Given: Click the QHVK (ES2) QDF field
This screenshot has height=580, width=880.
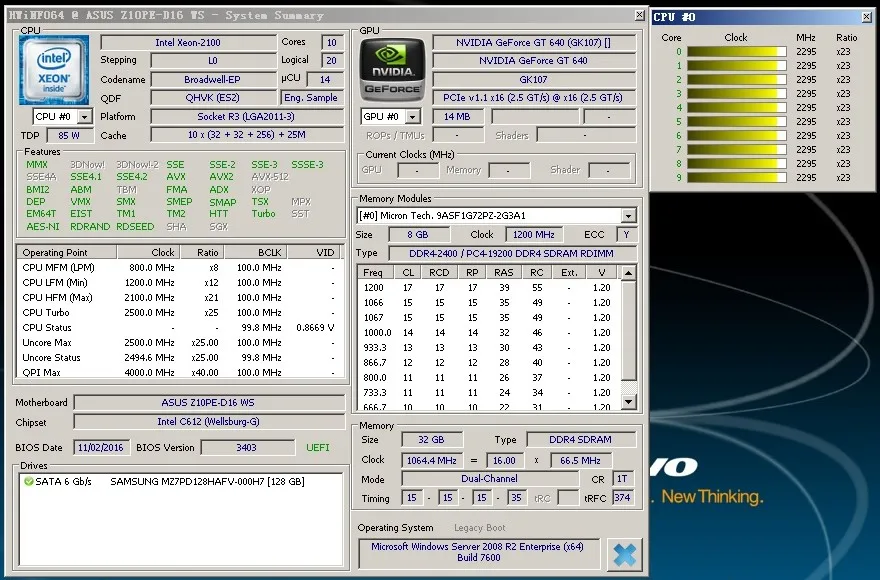Looking at the screenshot, I should [213, 98].
